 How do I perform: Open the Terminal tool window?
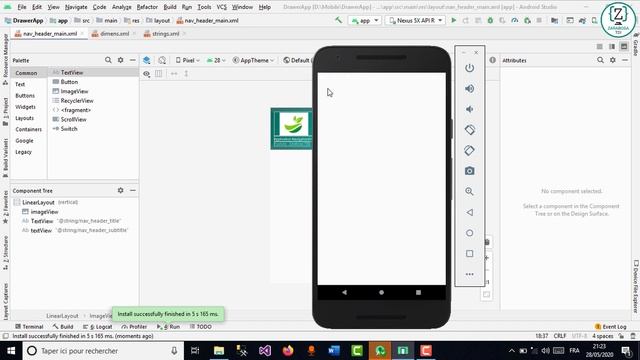click(29, 327)
